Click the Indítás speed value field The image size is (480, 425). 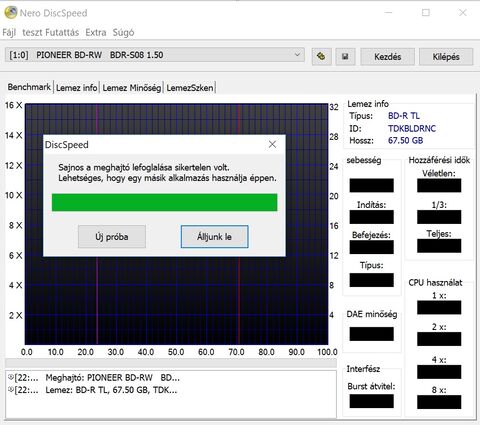click(x=371, y=217)
